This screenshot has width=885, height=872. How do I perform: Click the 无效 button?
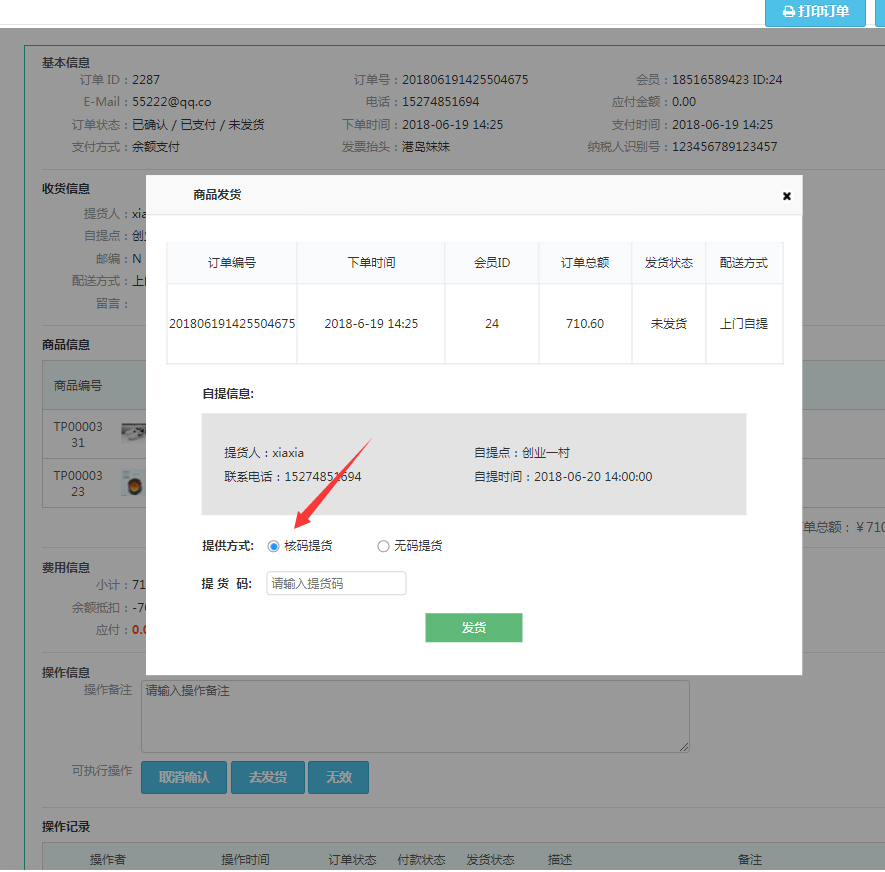point(338,777)
